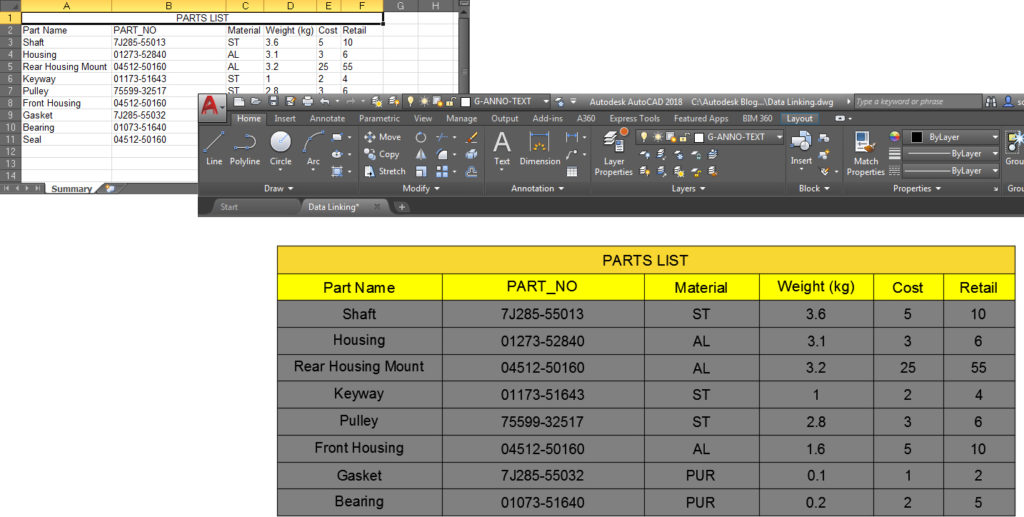Expand the Modify panel
1024x517 pixels.
421,189
